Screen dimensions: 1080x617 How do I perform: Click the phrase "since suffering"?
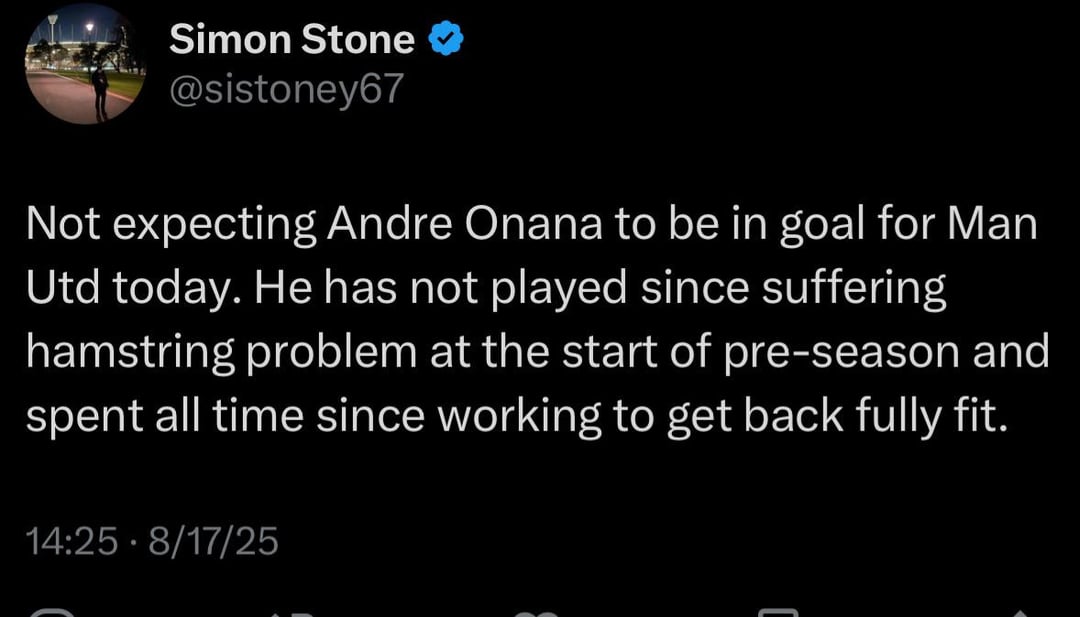[792, 289]
